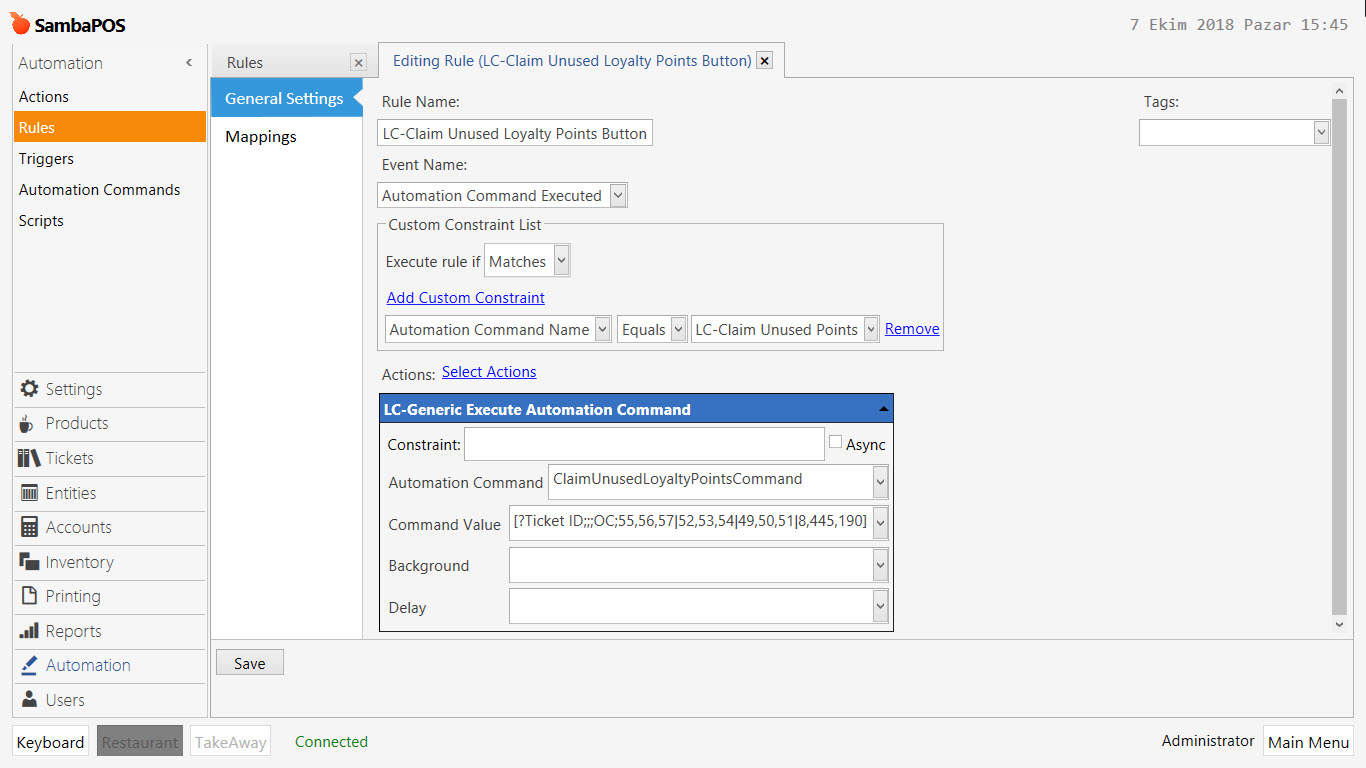Click the Entities table icon
Image resolution: width=1366 pixels, height=768 pixels.
pos(29,493)
